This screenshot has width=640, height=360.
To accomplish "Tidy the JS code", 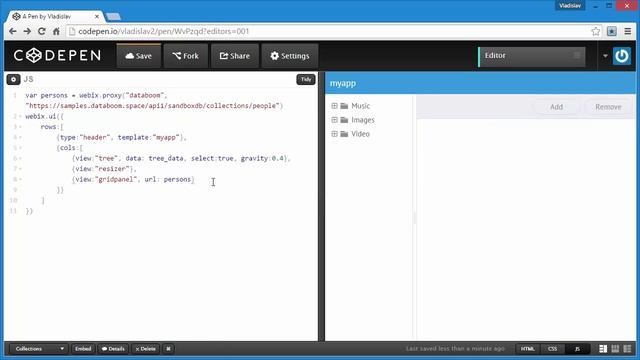I will pos(306,79).
